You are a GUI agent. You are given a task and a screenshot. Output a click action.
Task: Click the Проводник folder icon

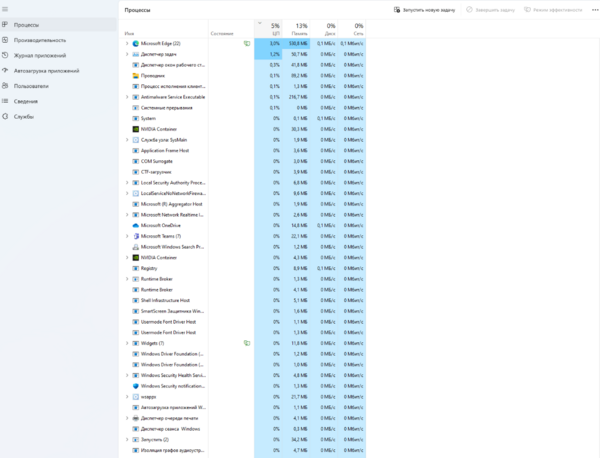pos(135,76)
